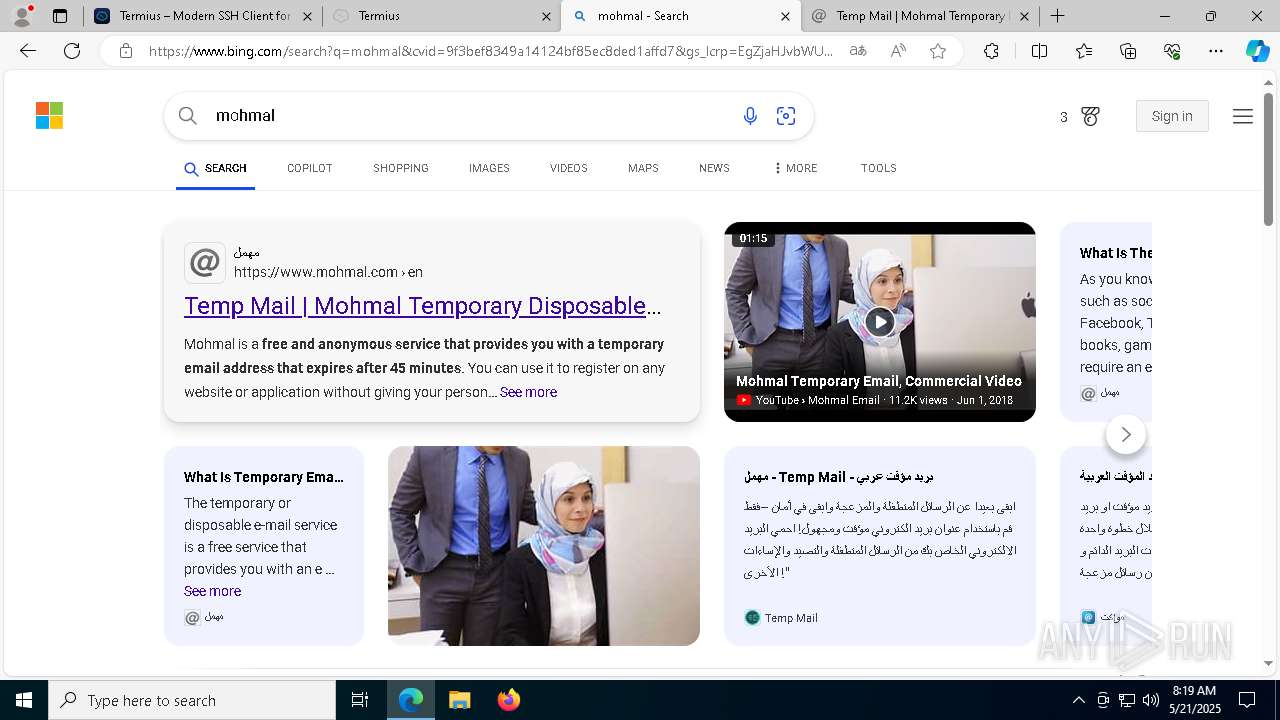Open the What Is Temporary Email card title
The width and height of the screenshot is (1280, 720).
pyautogui.click(x=264, y=477)
